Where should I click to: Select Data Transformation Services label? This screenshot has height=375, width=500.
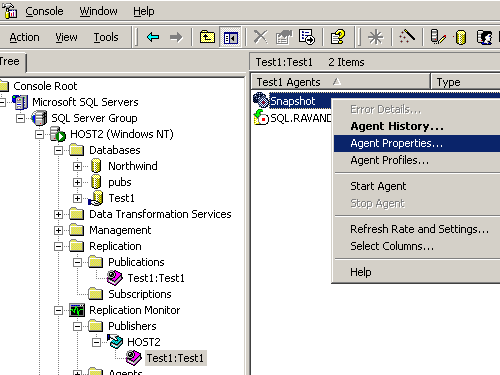tap(160, 214)
